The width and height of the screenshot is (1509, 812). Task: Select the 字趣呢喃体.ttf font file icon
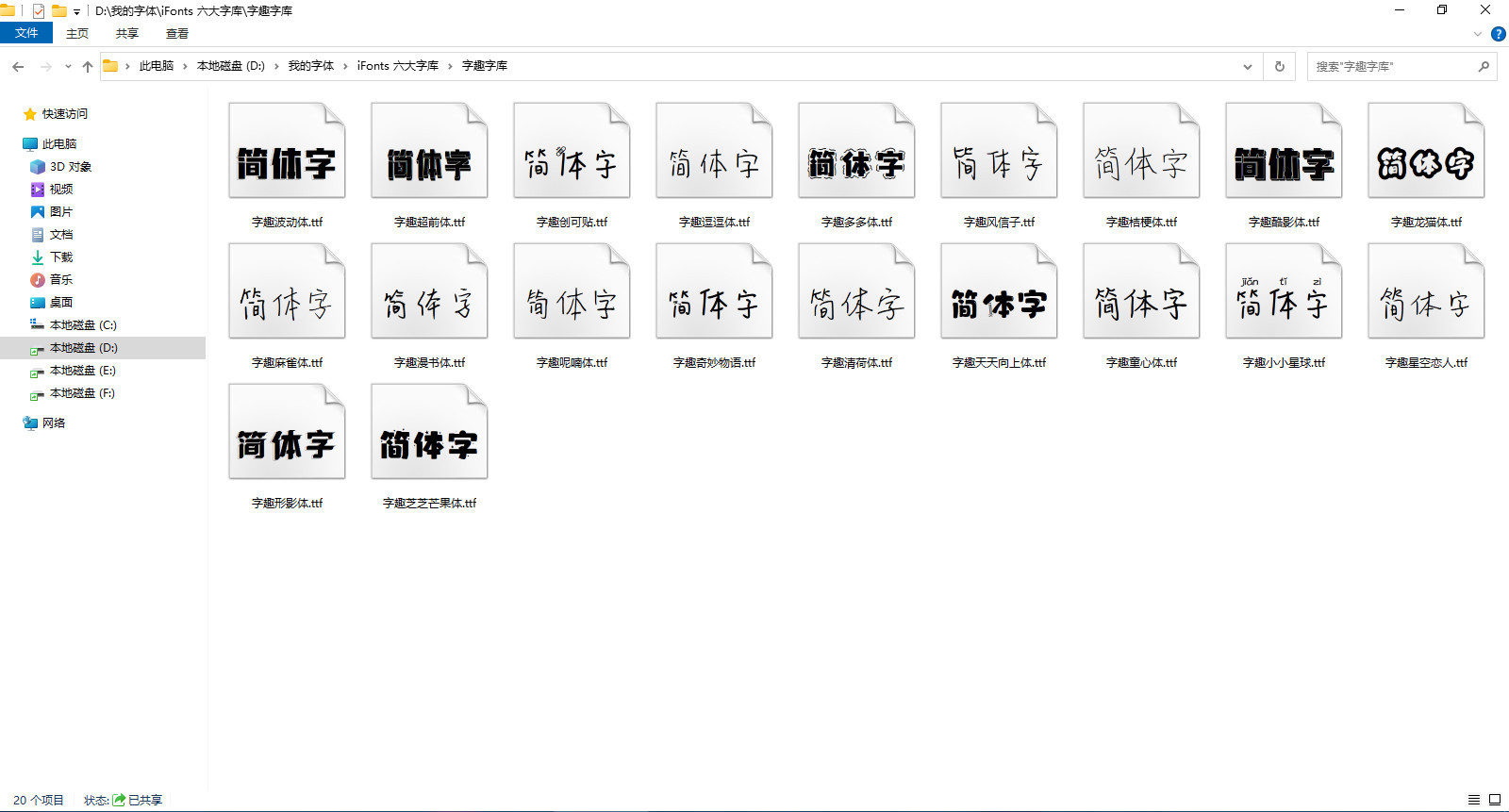(x=572, y=291)
